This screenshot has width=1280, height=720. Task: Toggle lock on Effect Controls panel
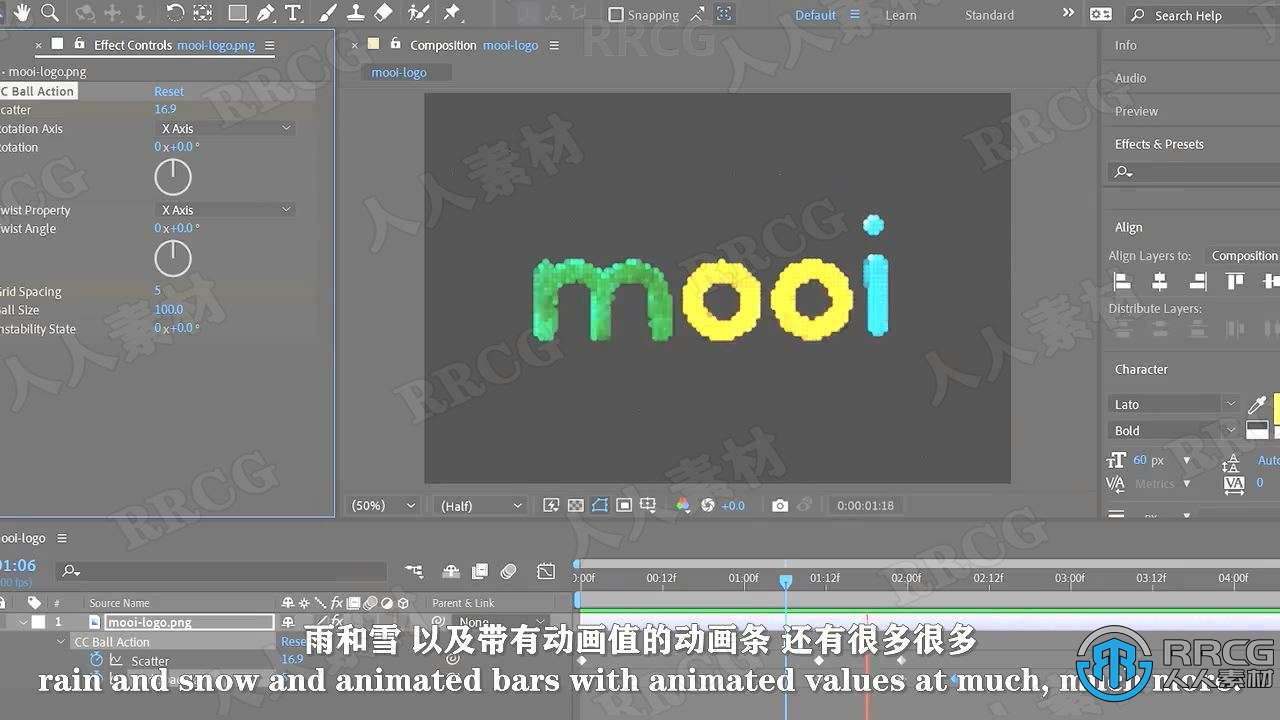tap(79, 44)
